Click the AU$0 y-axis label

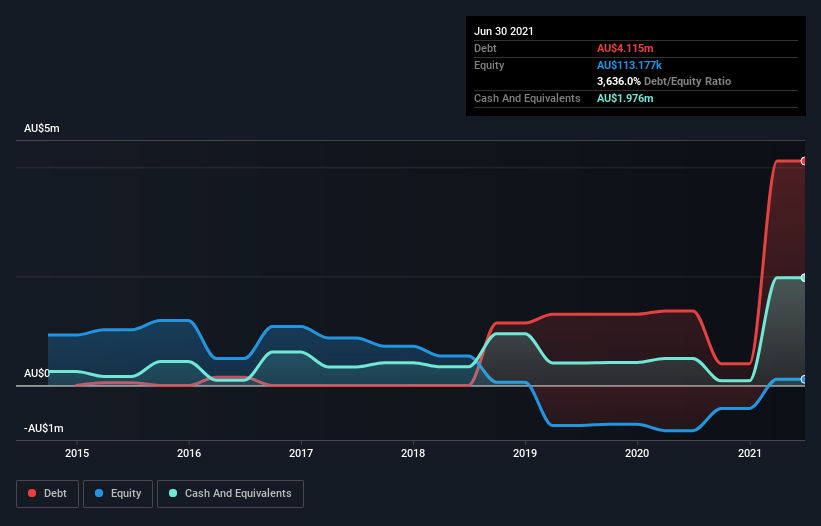[x=37, y=373]
